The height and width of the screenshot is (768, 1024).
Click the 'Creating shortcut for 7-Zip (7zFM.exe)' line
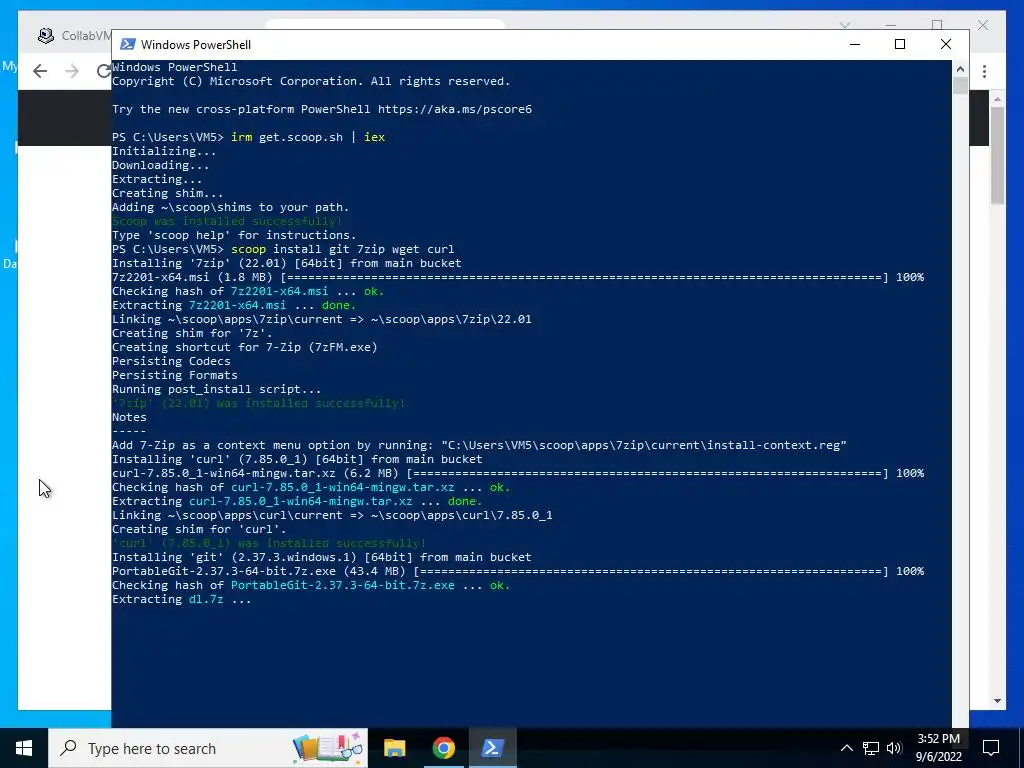[x=244, y=347]
